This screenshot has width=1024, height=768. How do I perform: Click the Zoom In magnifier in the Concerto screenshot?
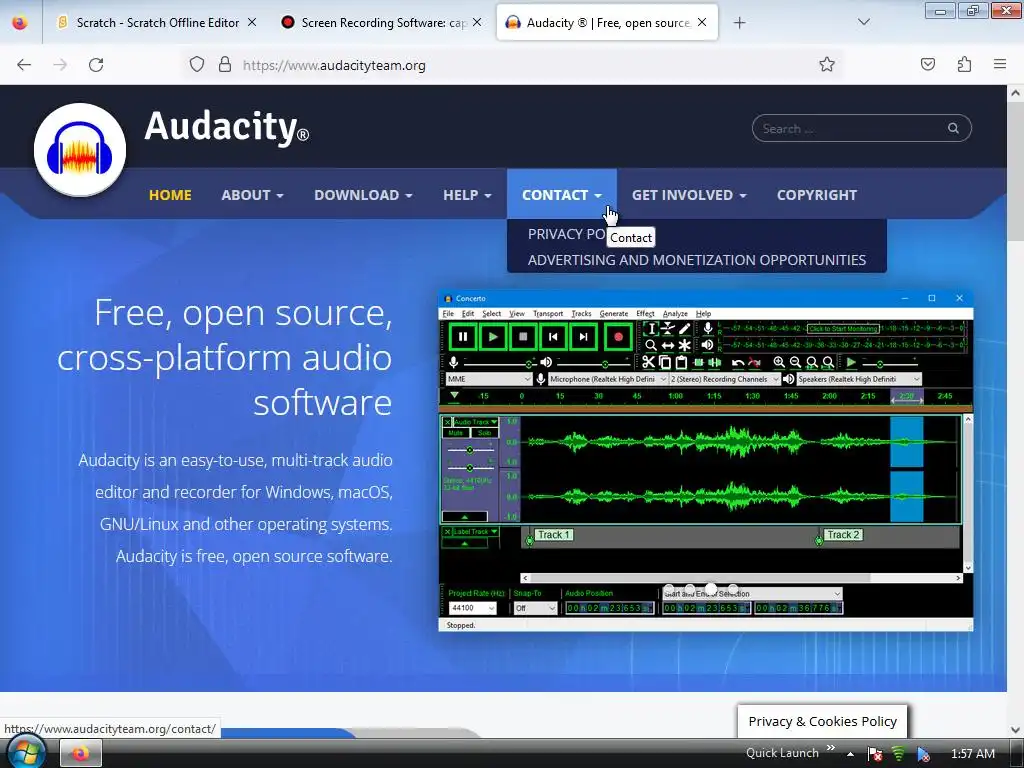778,362
